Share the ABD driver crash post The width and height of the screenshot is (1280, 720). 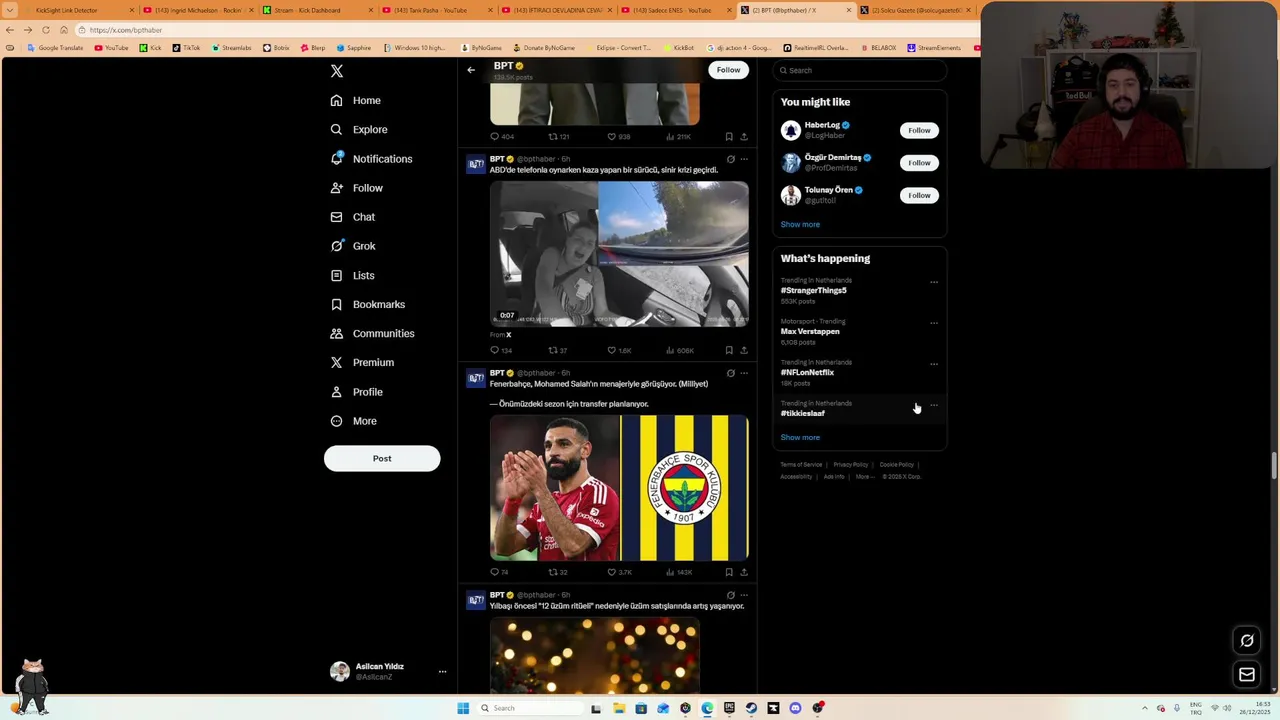click(x=743, y=350)
